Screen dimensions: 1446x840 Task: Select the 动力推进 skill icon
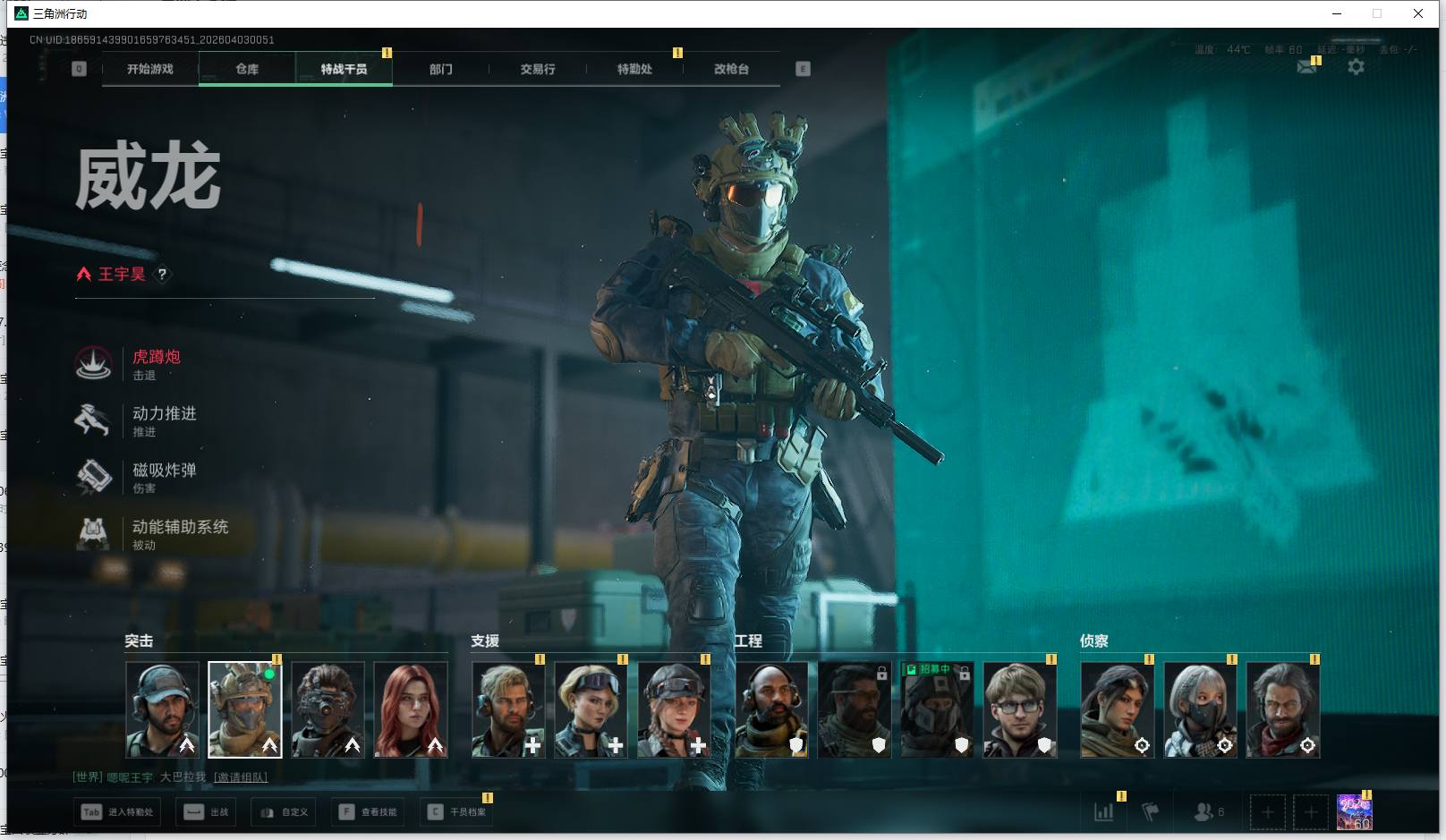point(93,420)
